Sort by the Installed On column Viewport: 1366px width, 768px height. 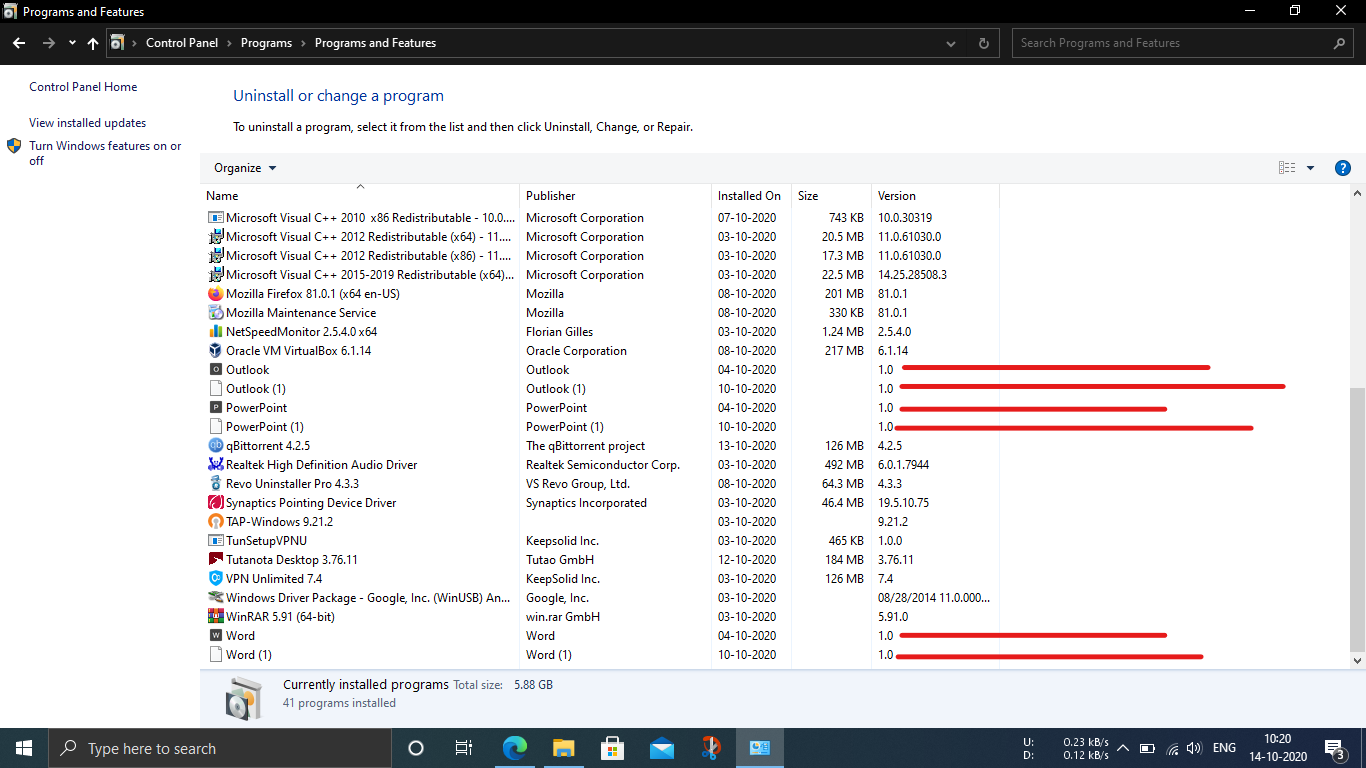pyautogui.click(x=751, y=196)
